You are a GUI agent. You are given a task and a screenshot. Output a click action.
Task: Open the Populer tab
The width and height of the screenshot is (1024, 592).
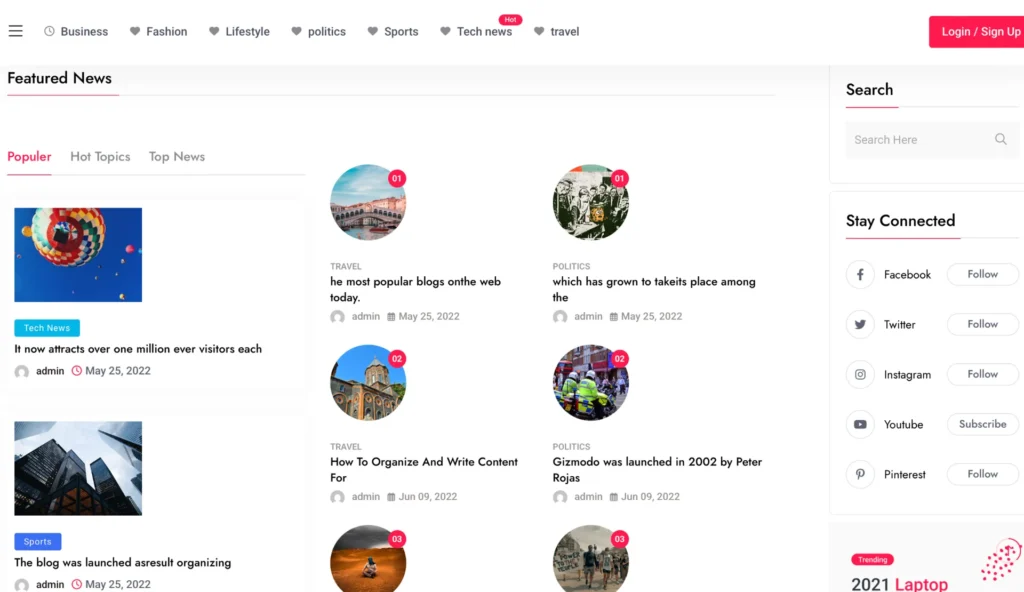point(29,157)
